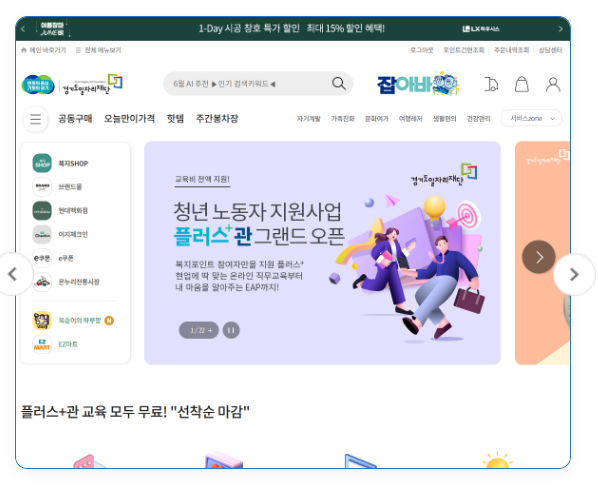The image size is (598, 491).
Task: Select the menu right of 핫템
Action: coord(217,119)
